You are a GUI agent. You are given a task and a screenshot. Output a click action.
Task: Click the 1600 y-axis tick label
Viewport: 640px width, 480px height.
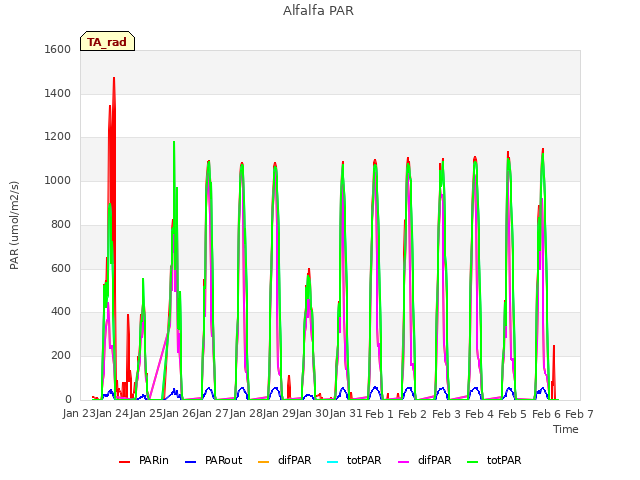pos(58,49)
